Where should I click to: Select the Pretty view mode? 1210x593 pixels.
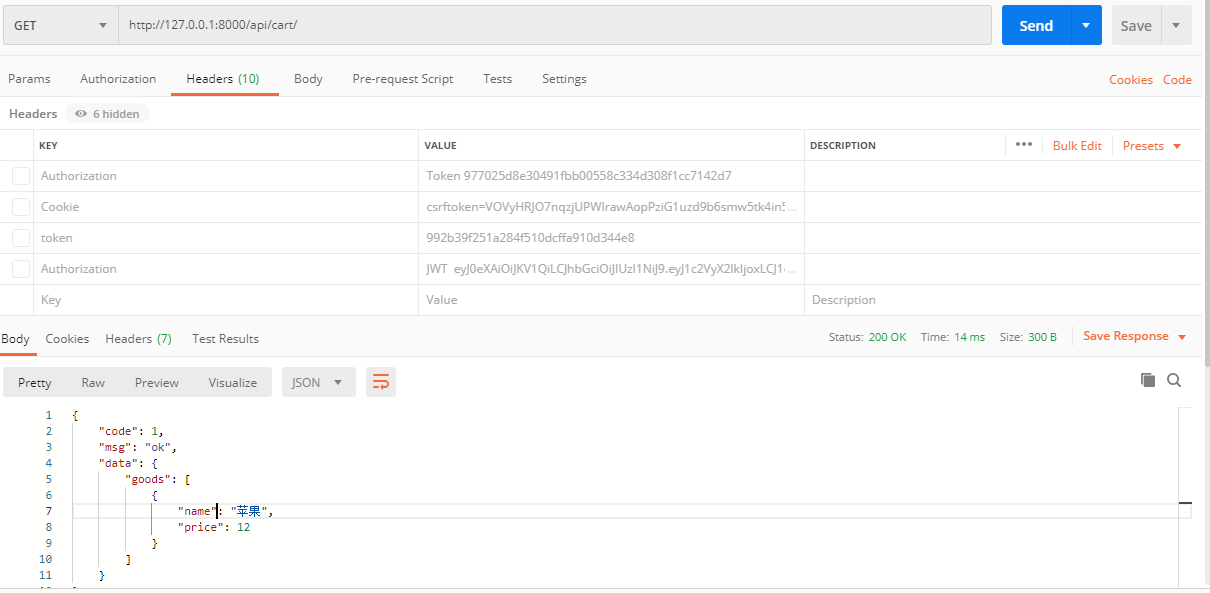point(35,382)
